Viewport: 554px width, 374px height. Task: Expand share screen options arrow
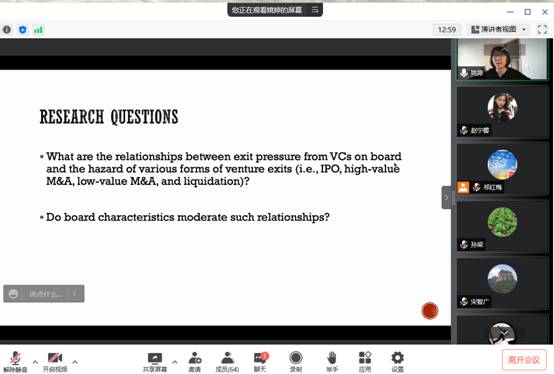(175, 362)
